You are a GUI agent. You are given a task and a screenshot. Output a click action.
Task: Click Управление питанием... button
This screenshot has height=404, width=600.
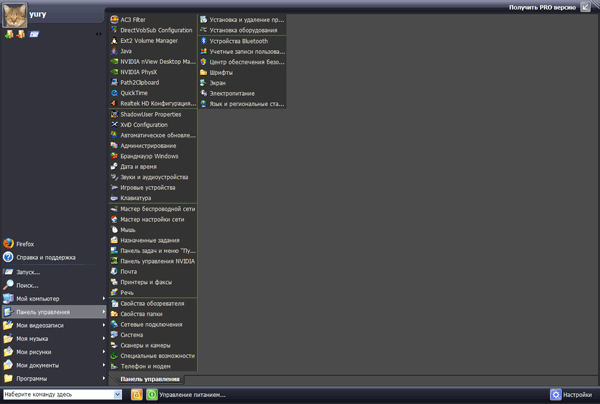(192, 395)
